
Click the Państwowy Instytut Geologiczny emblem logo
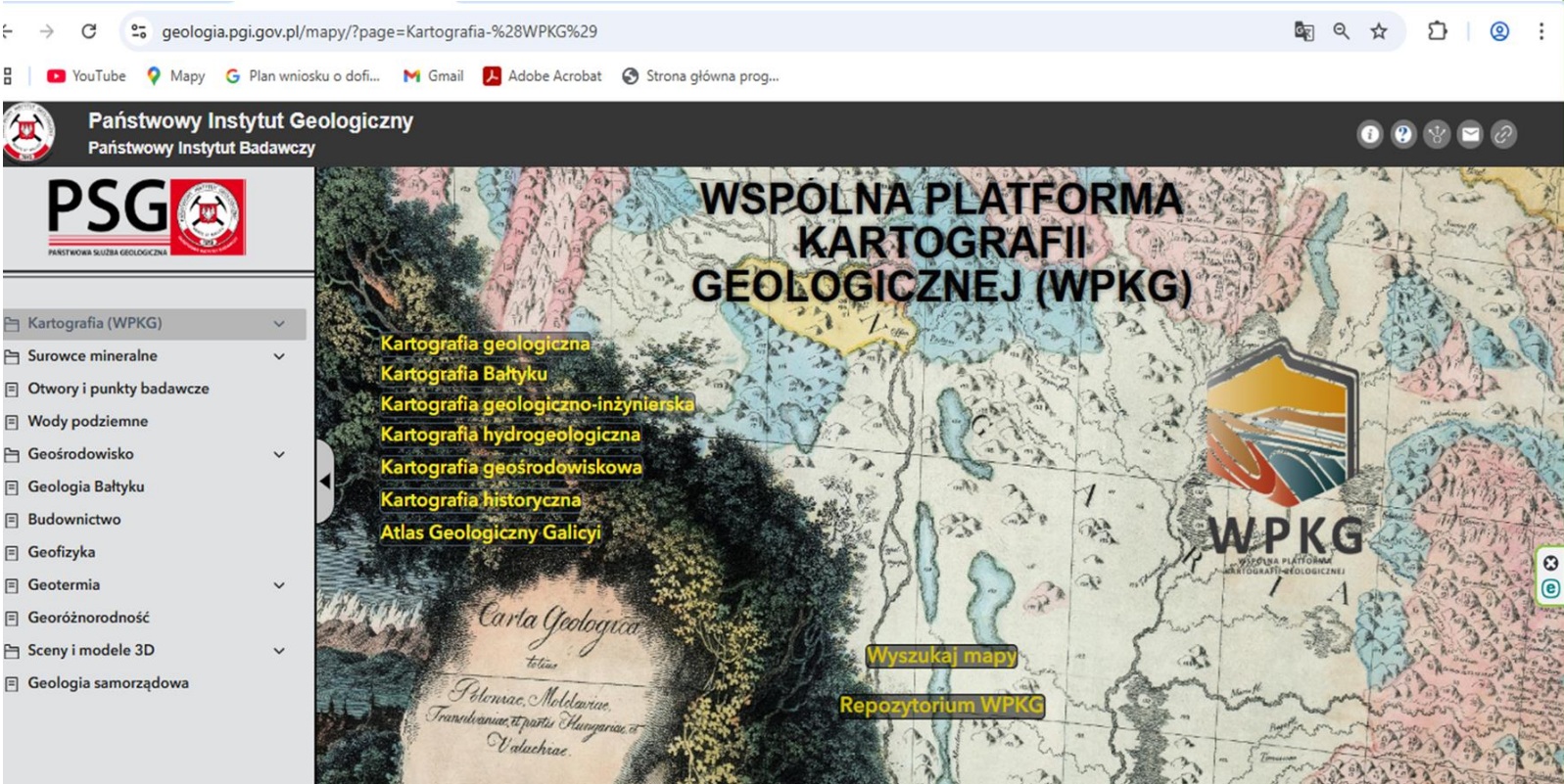(x=28, y=133)
